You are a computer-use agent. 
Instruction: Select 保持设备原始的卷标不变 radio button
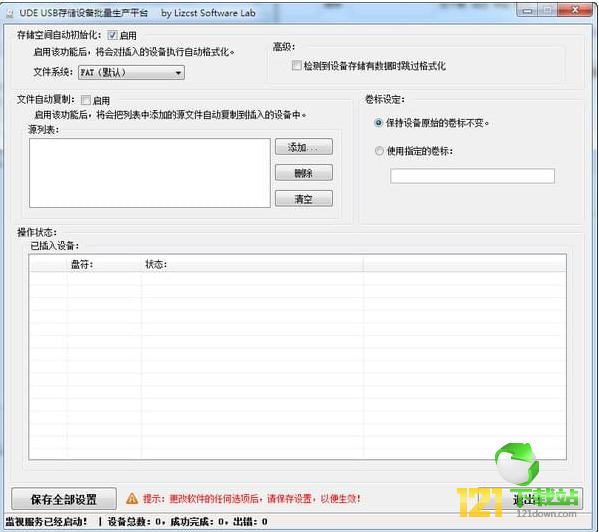tap(378, 123)
